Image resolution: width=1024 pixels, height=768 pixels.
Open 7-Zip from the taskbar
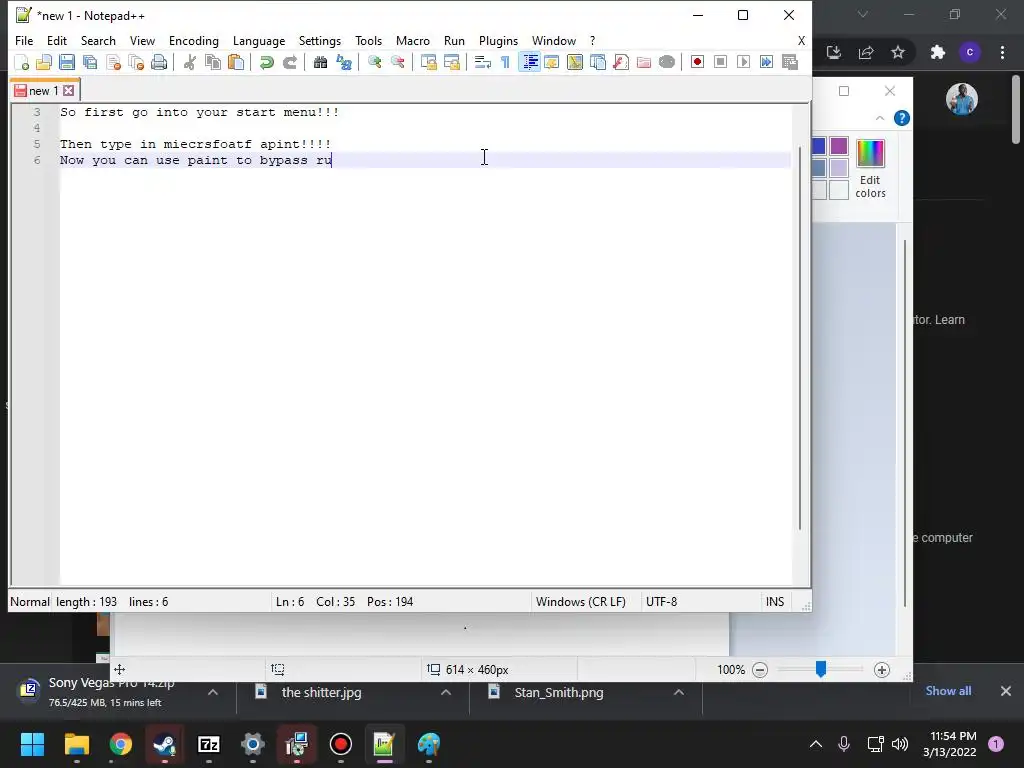[x=208, y=744]
